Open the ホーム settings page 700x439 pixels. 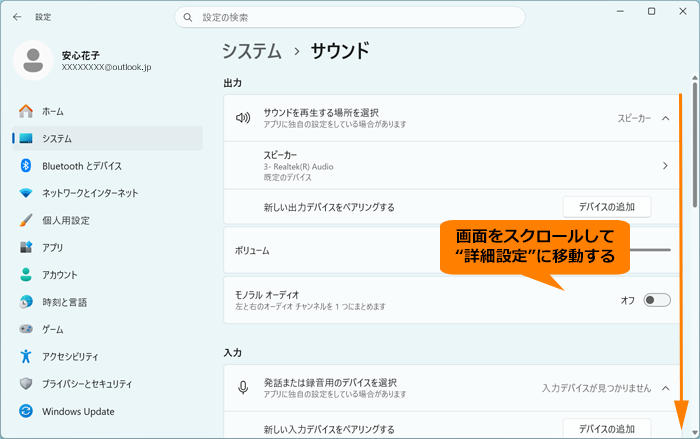coord(107,111)
